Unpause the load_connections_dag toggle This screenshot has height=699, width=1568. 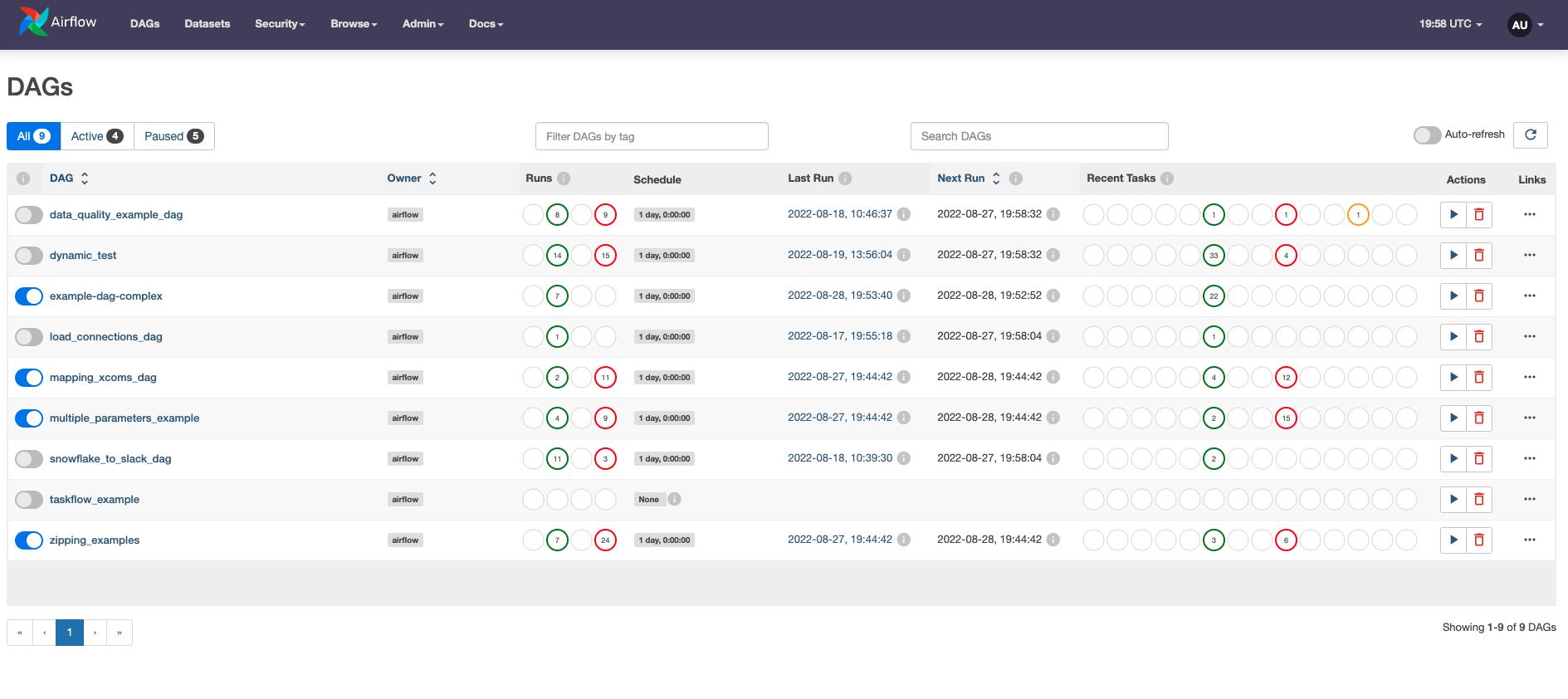pos(29,337)
